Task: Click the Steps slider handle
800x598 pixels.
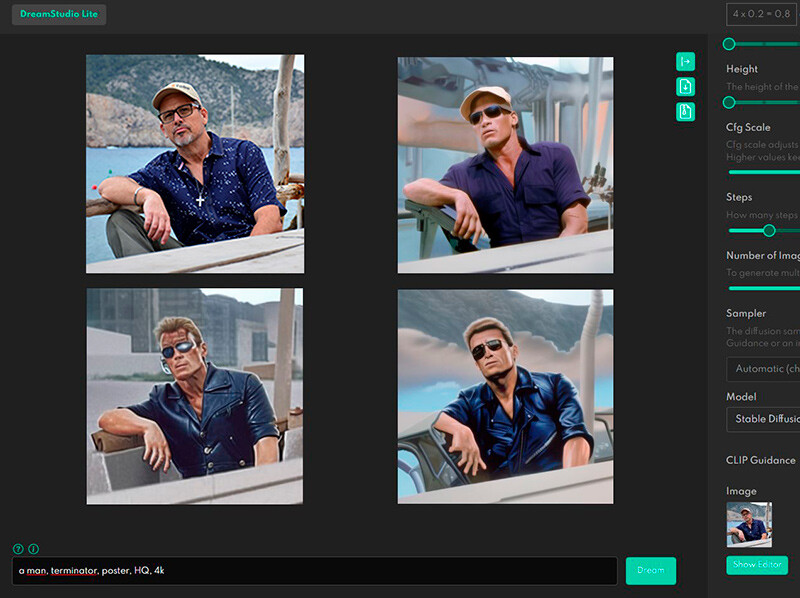Action: (769, 230)
